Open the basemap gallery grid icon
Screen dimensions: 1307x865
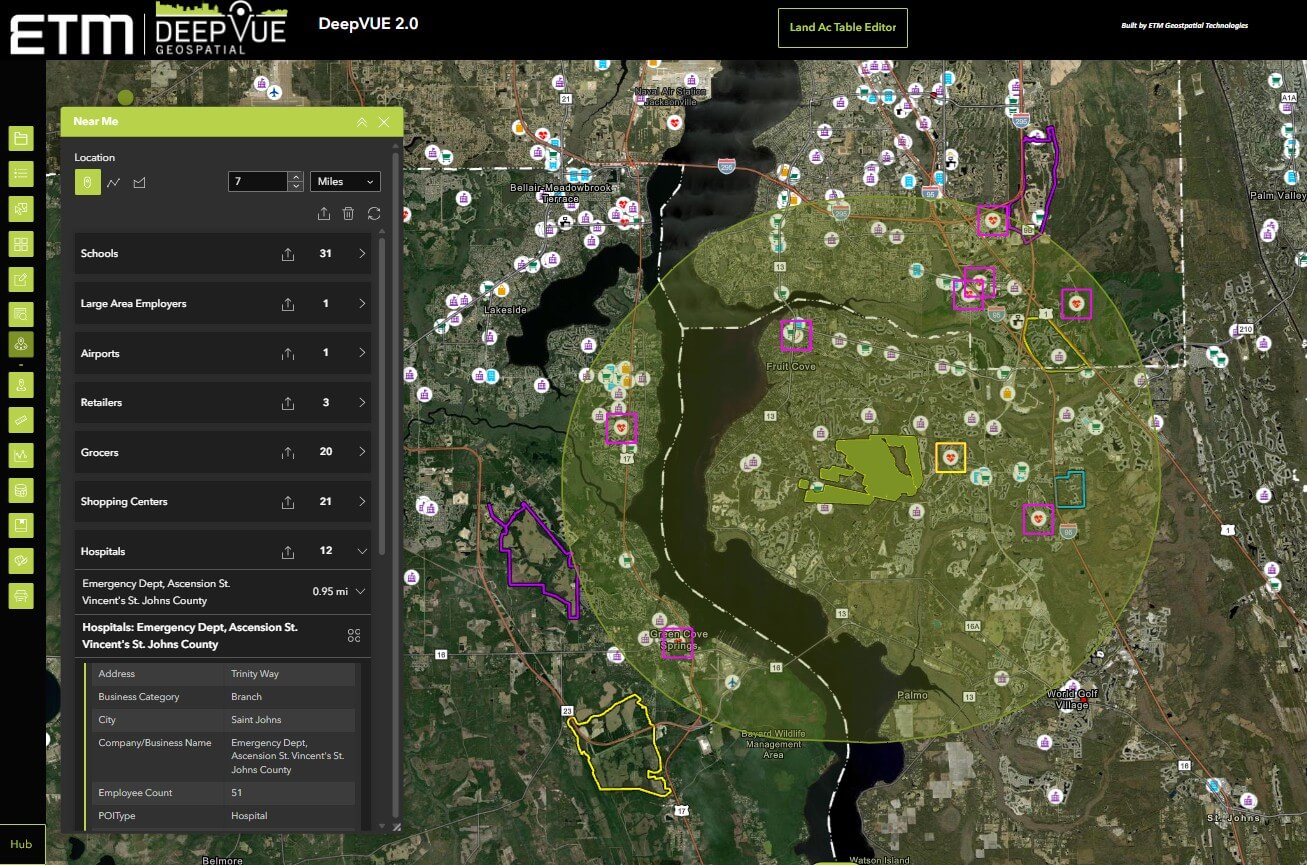tap(21, 244)
